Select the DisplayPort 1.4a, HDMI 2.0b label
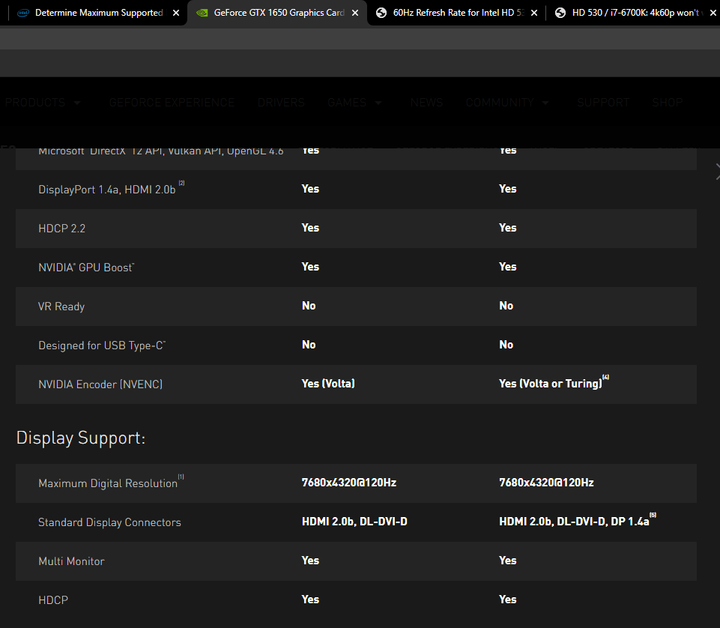The width and height of the screenshot is (720, 628). pyautogui.click(x=107, y=190)
